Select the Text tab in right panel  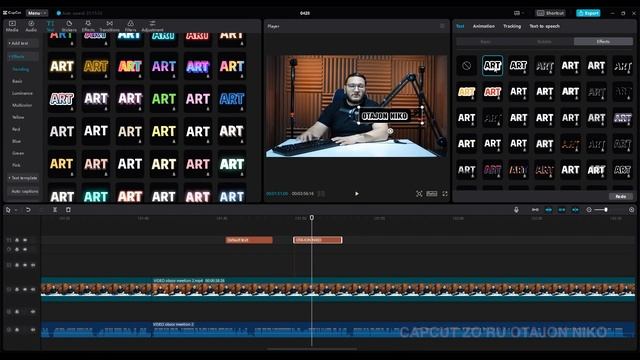click(x=460, y=26)
